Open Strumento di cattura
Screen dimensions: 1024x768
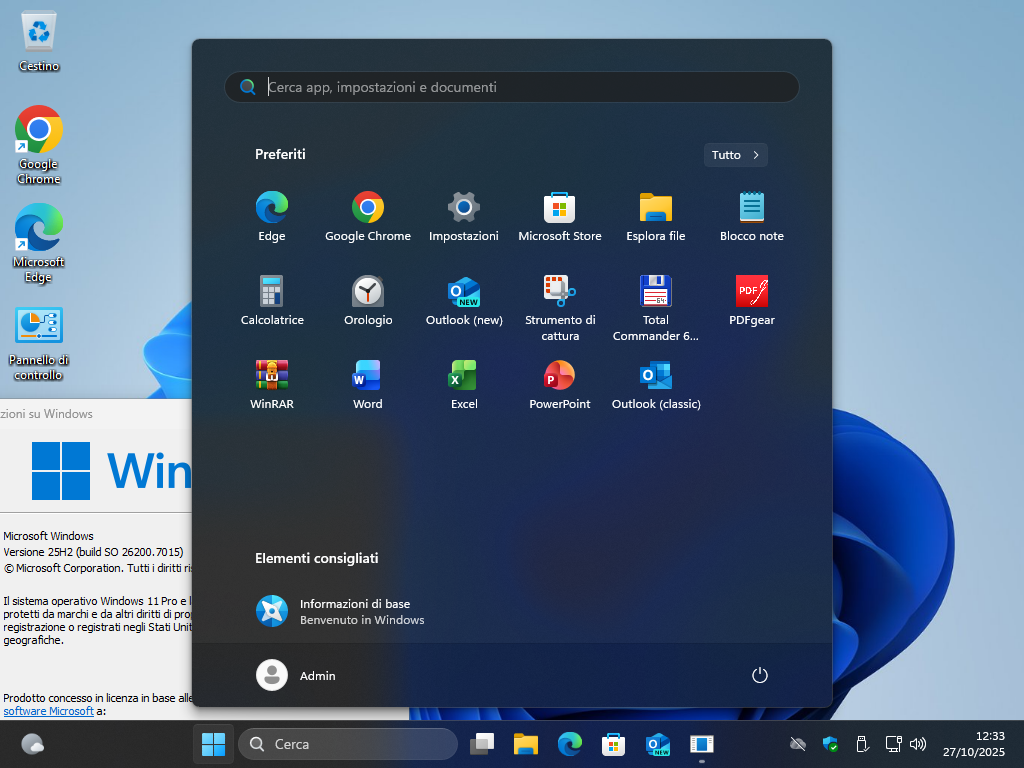pyautogui.click(x=560, y=309)
